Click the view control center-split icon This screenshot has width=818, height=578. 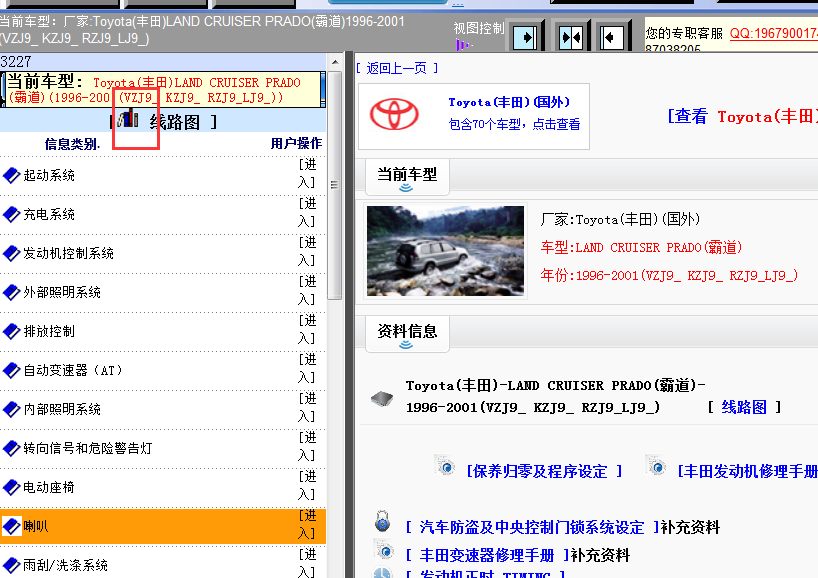click(x=571, y=37)
